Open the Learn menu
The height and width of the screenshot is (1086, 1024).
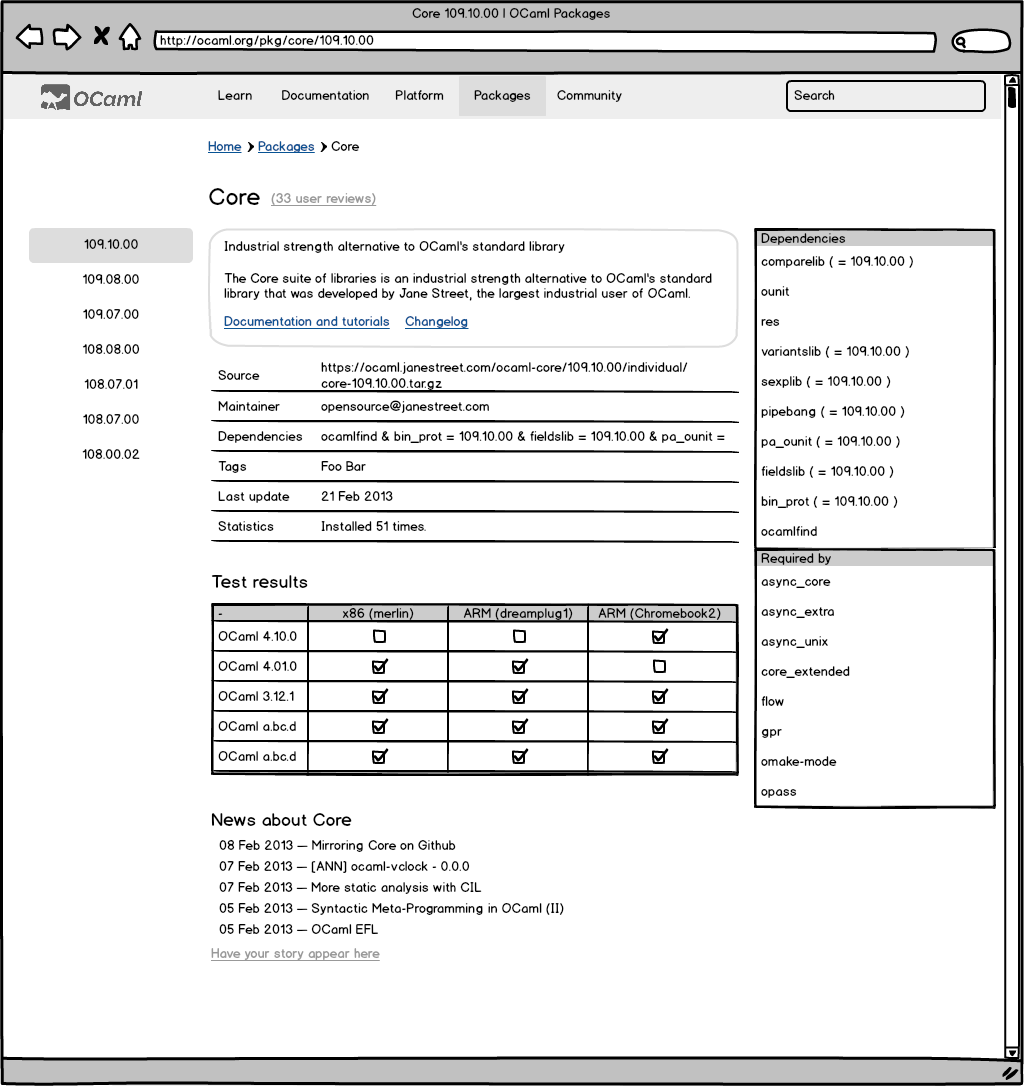pos(235,96)
